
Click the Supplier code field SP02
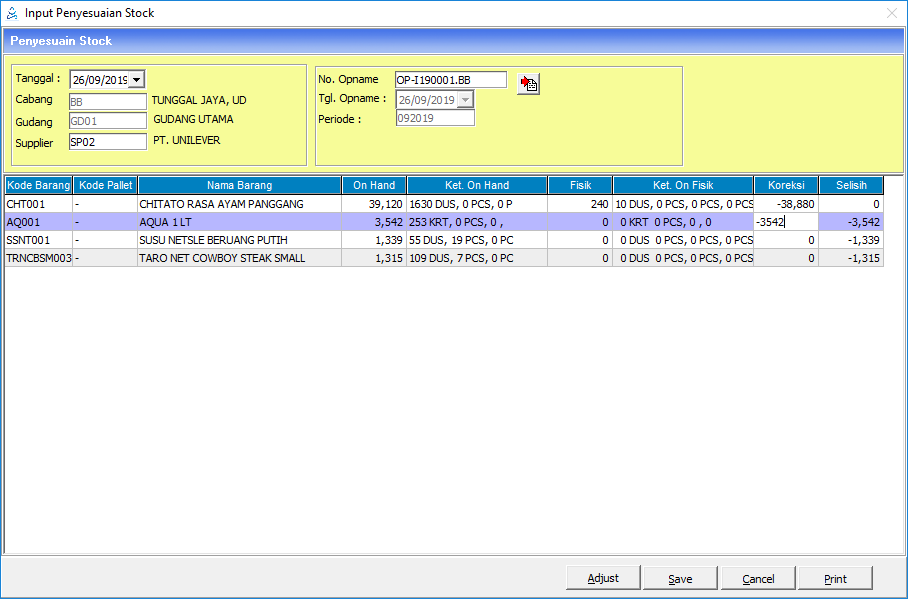point(107,142)
